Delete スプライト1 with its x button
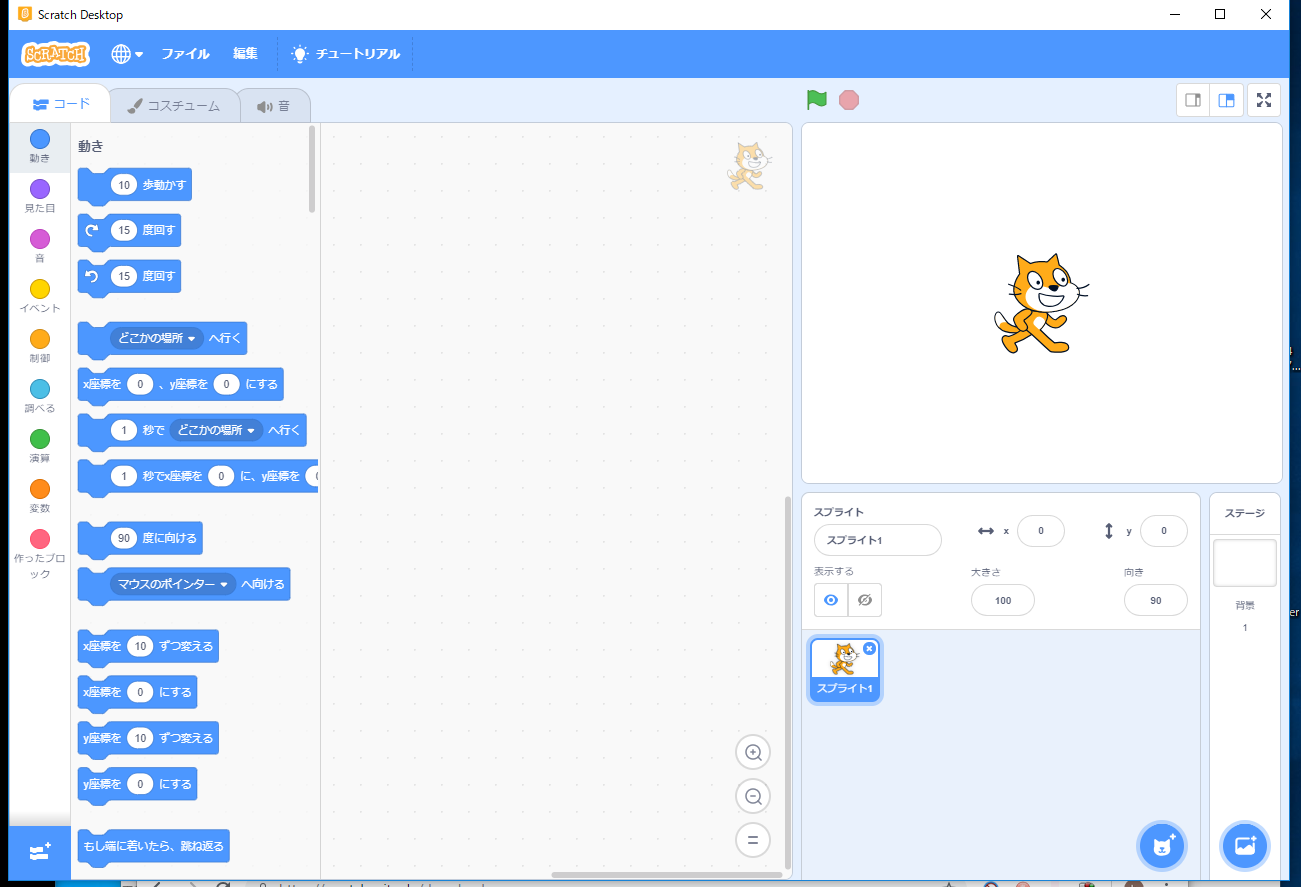Screen dimensions: 1301x887 click(x=869, y=649)
